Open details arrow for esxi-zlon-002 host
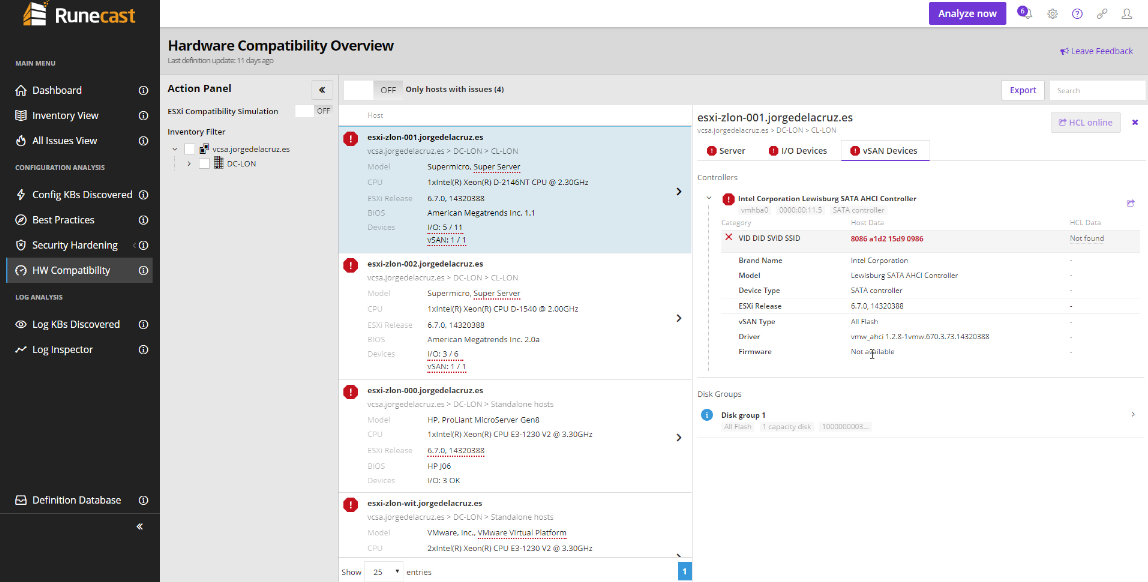The height and width of the screenshot is (582, 1148). (679, 318)
